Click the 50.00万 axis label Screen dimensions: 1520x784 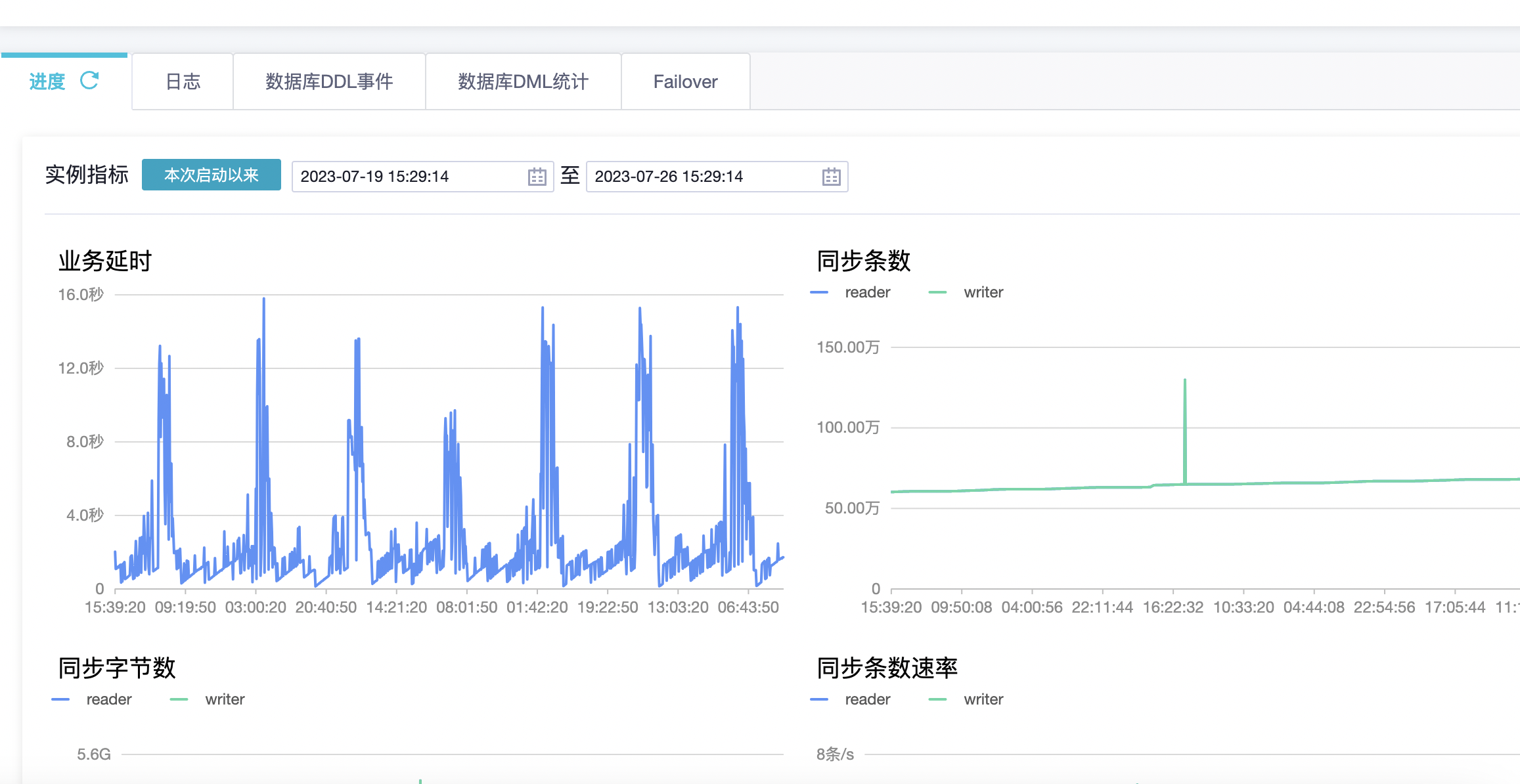(852, 508)
